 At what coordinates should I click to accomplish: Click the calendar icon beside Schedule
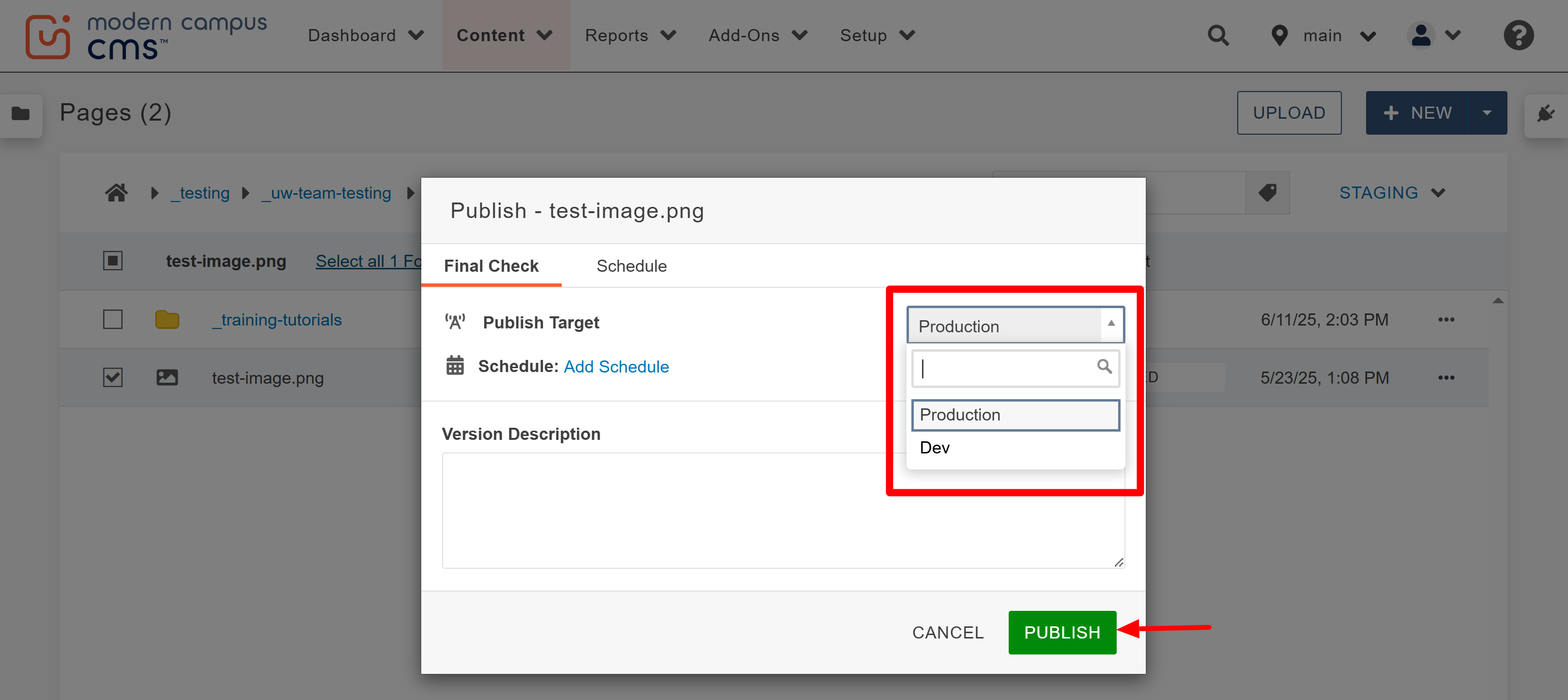click(x=454, y=366)
